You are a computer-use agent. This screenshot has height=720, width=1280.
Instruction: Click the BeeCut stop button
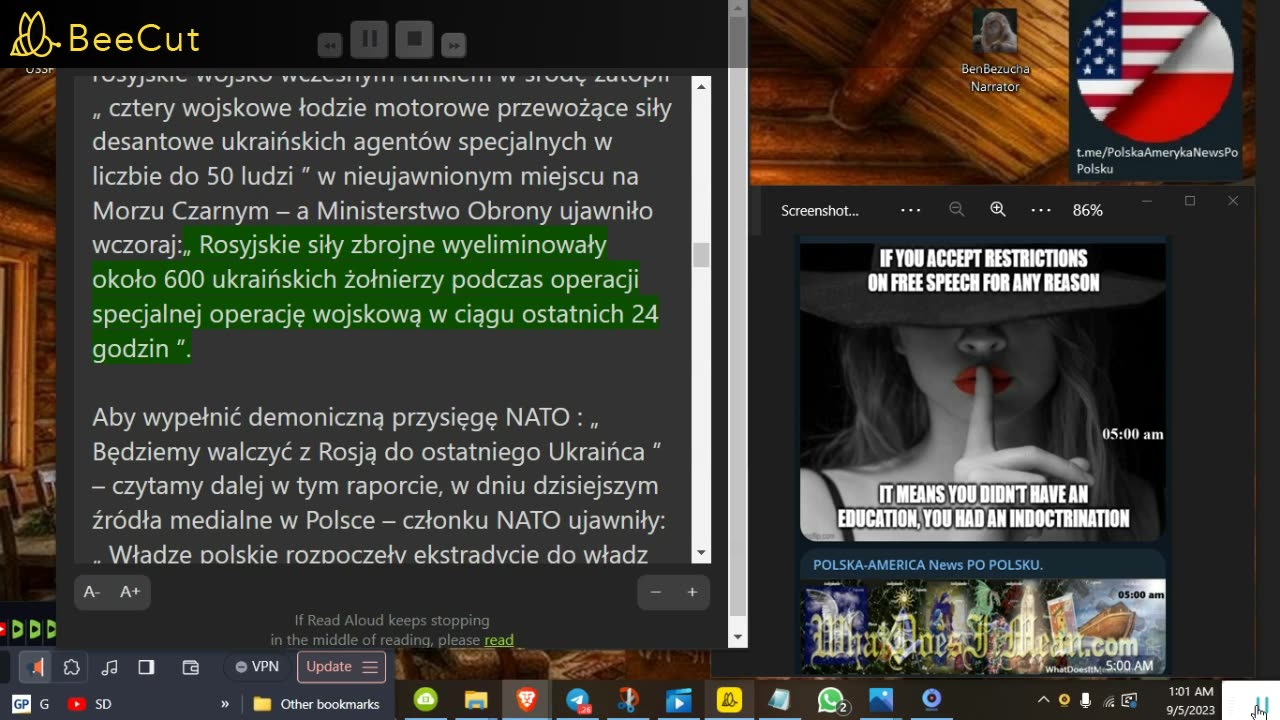(414, 40)
